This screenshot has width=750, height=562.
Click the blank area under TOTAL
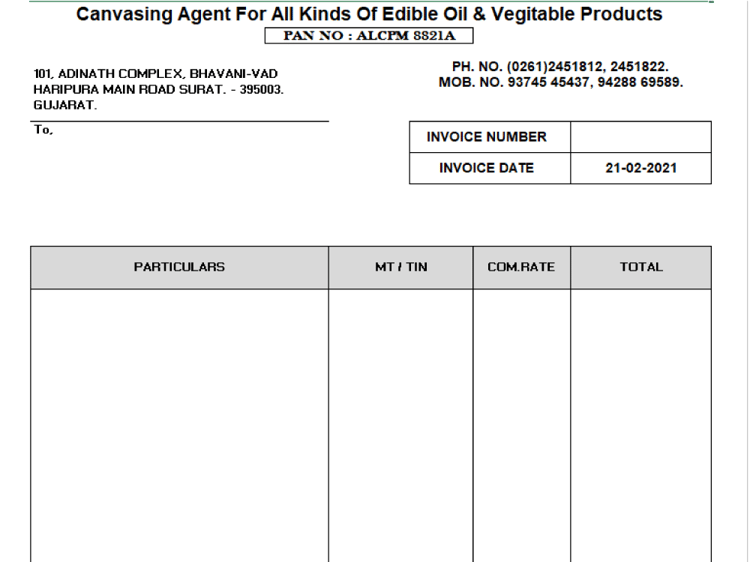click(x=641, y=426)
